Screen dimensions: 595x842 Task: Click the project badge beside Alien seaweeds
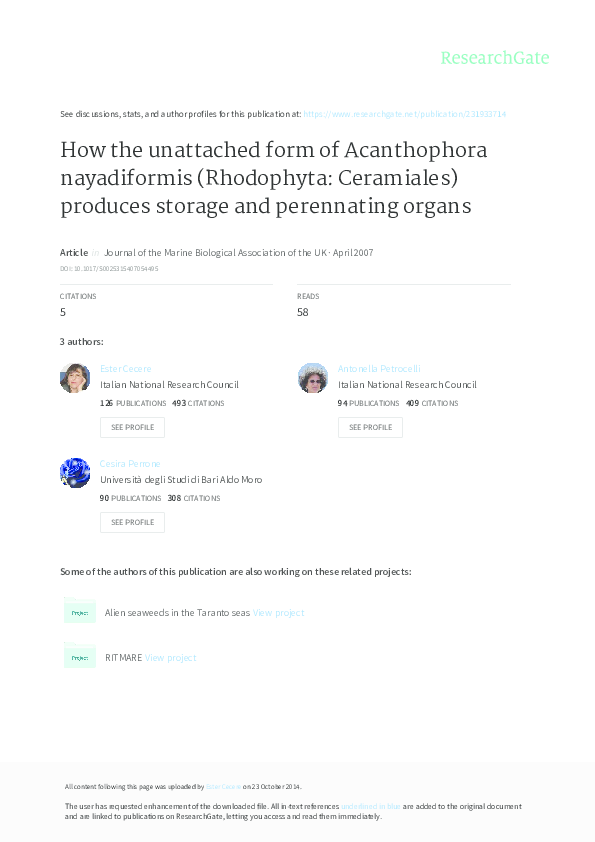point(80,612)
